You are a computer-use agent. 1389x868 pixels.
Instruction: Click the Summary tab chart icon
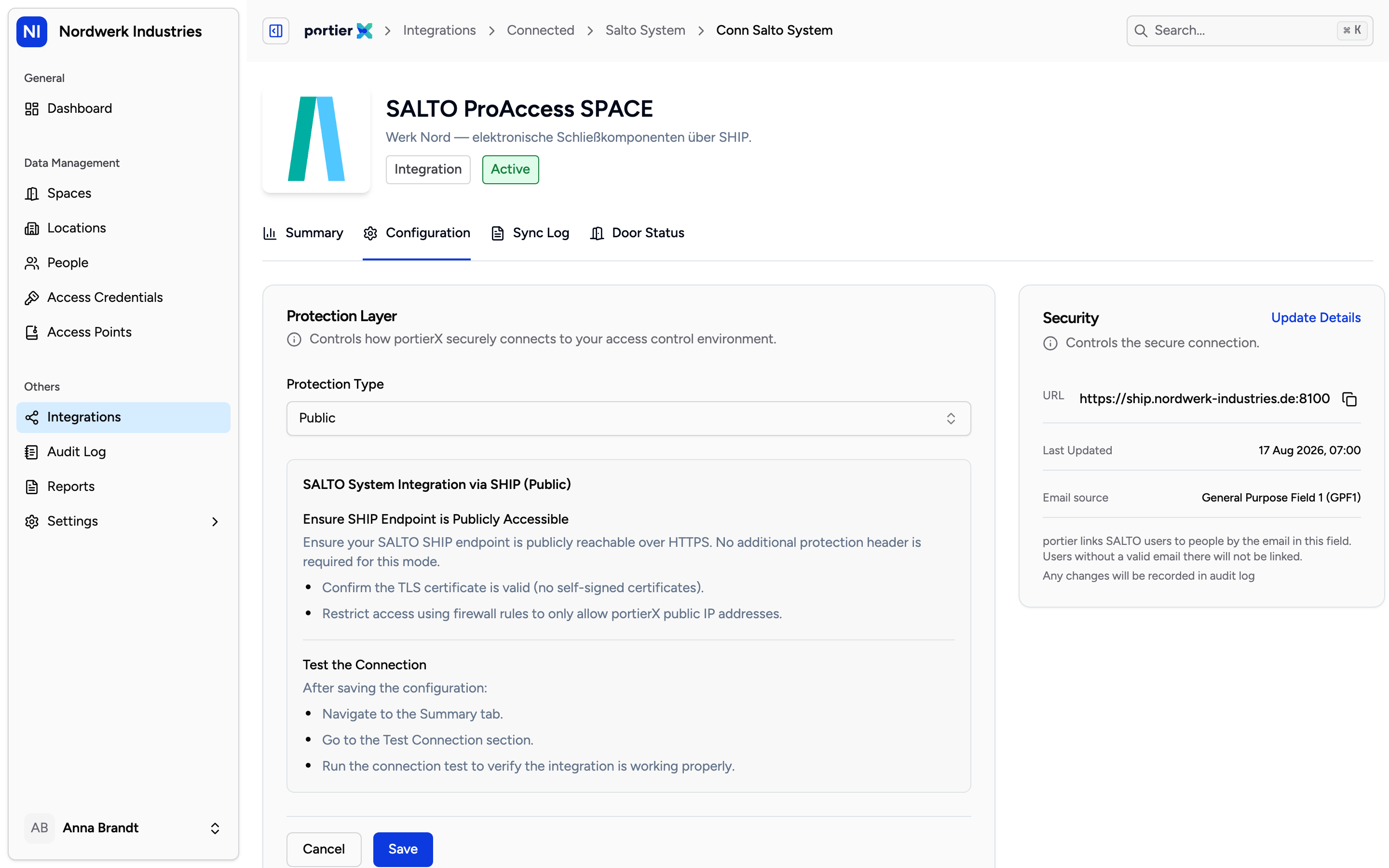[x=270, y=233]
